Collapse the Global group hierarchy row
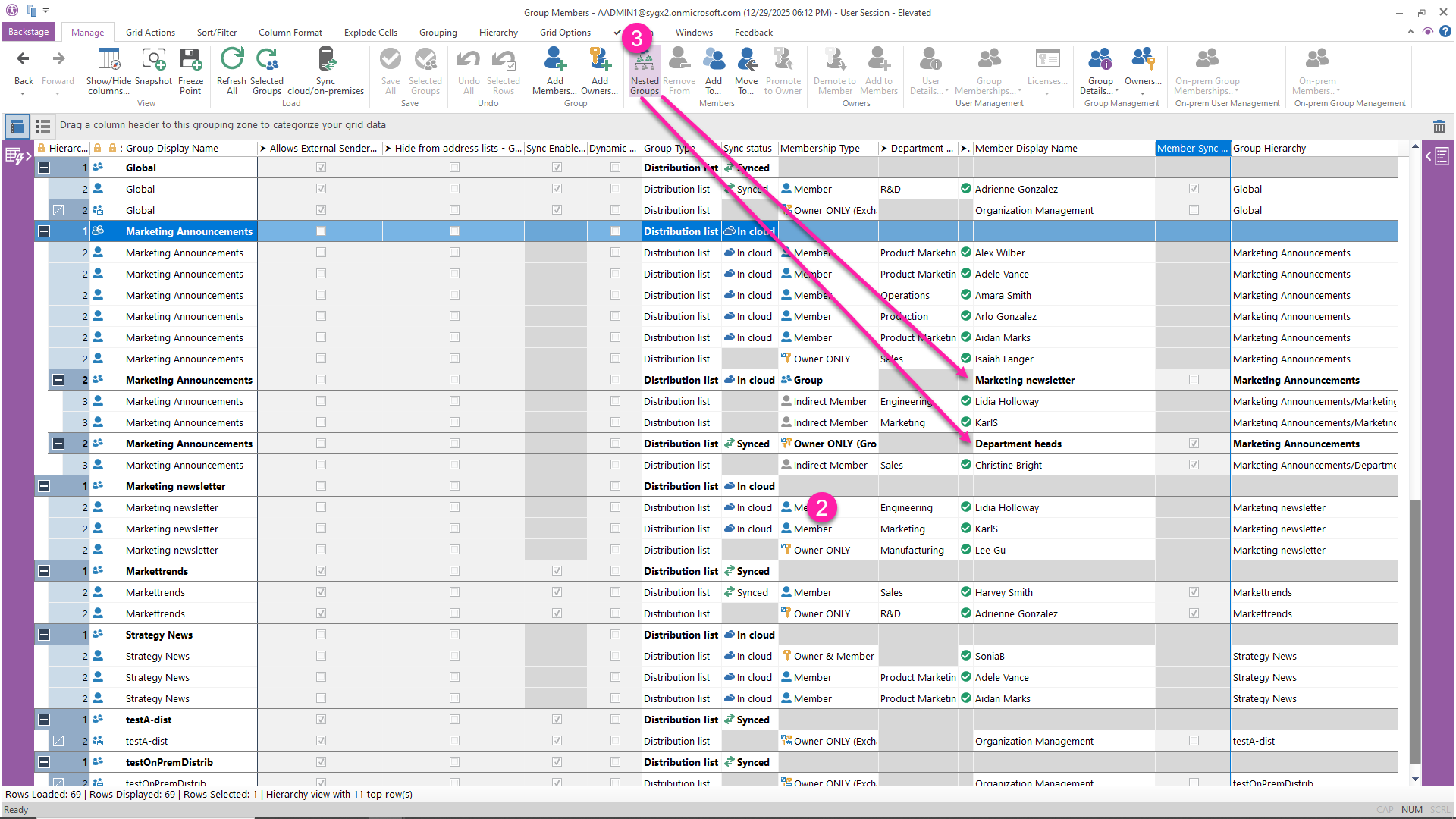Screen dimensions: 1456x819 click(x=44, y=168)
